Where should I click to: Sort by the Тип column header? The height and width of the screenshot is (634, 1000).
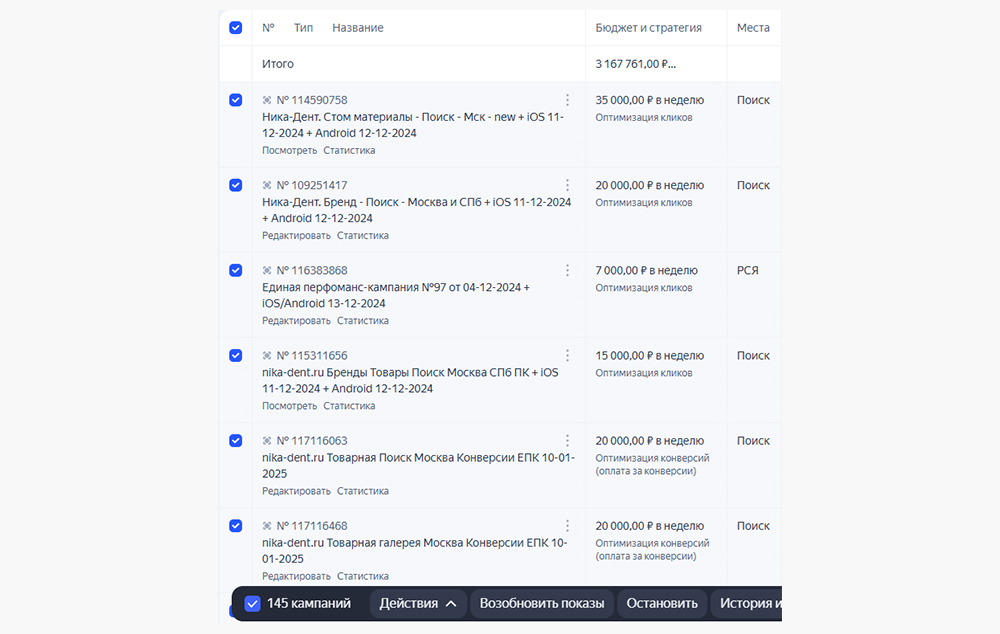click(x=304, y=27)
